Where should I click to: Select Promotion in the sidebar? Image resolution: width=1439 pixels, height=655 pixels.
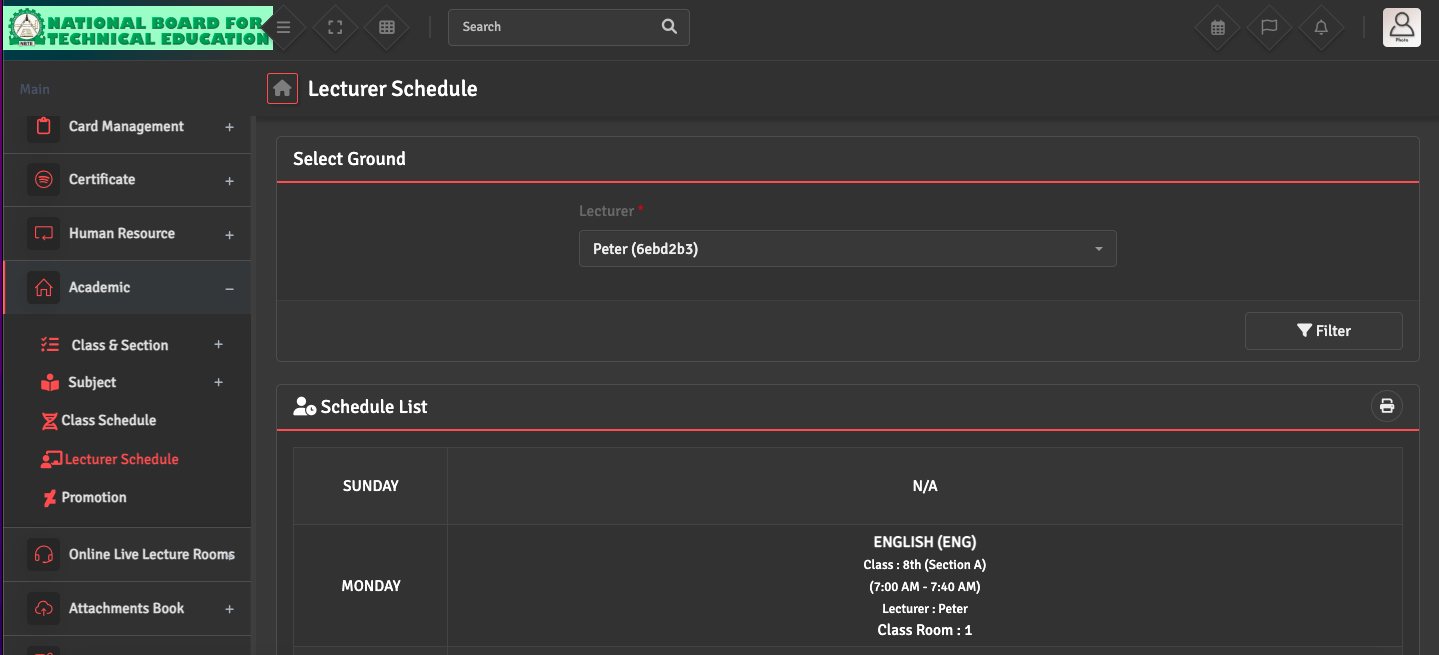tap(94, 498)
